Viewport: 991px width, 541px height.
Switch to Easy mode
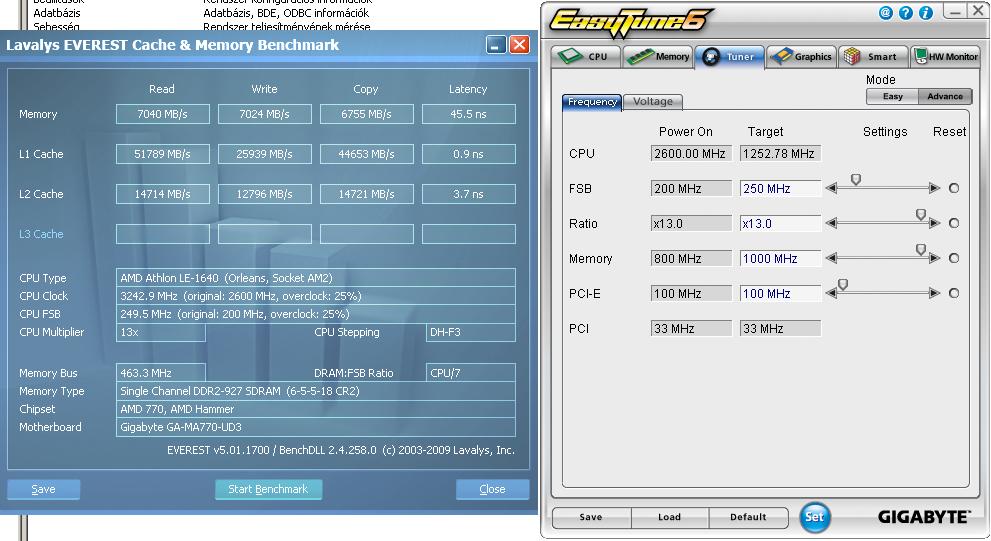tap(892, 97)
